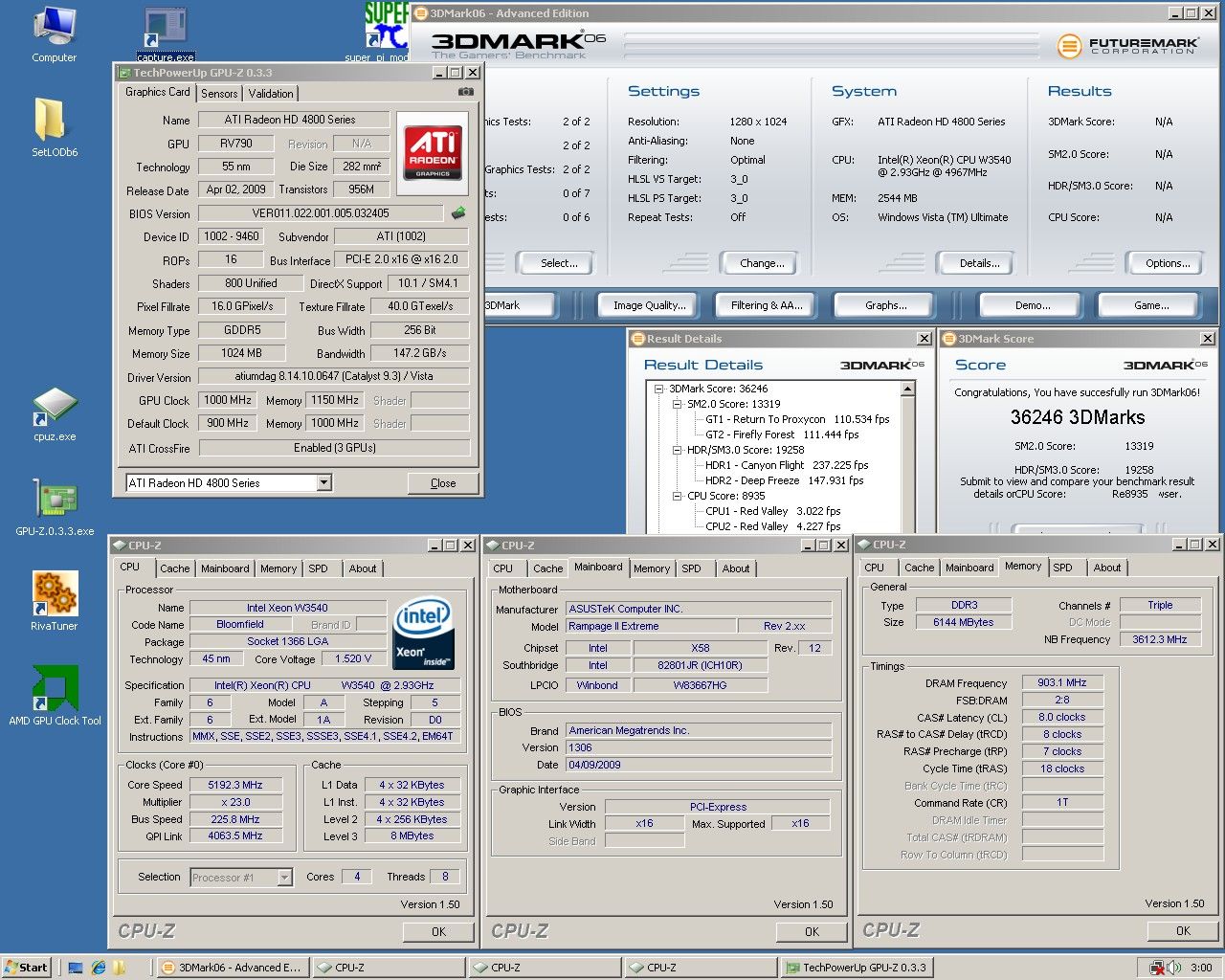The height and width of the screenshot is (980, 1225).
Task: Click the Start button
Action: [x=26, y=968]
